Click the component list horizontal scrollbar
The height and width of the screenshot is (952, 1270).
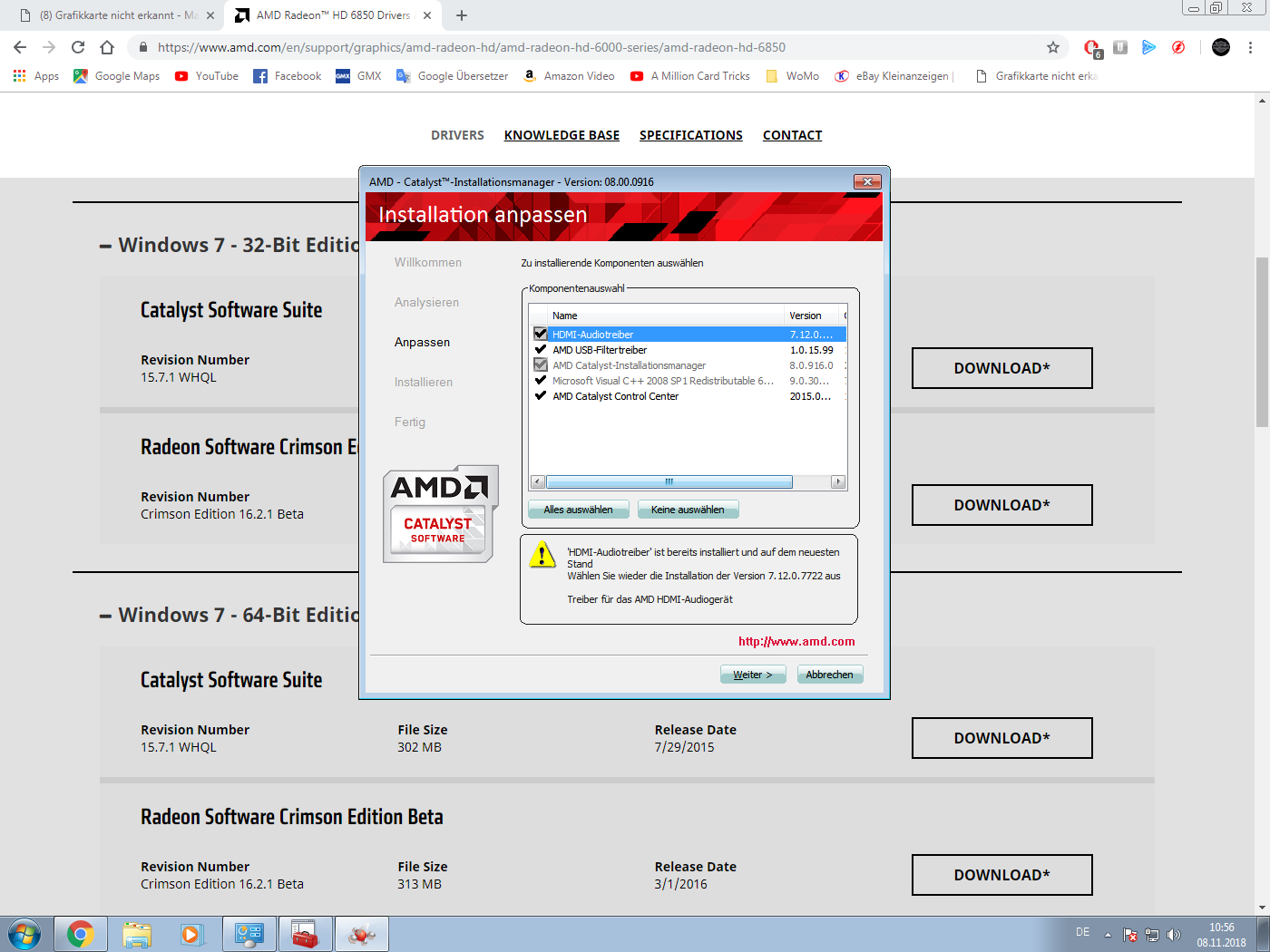tap(669, 482)
